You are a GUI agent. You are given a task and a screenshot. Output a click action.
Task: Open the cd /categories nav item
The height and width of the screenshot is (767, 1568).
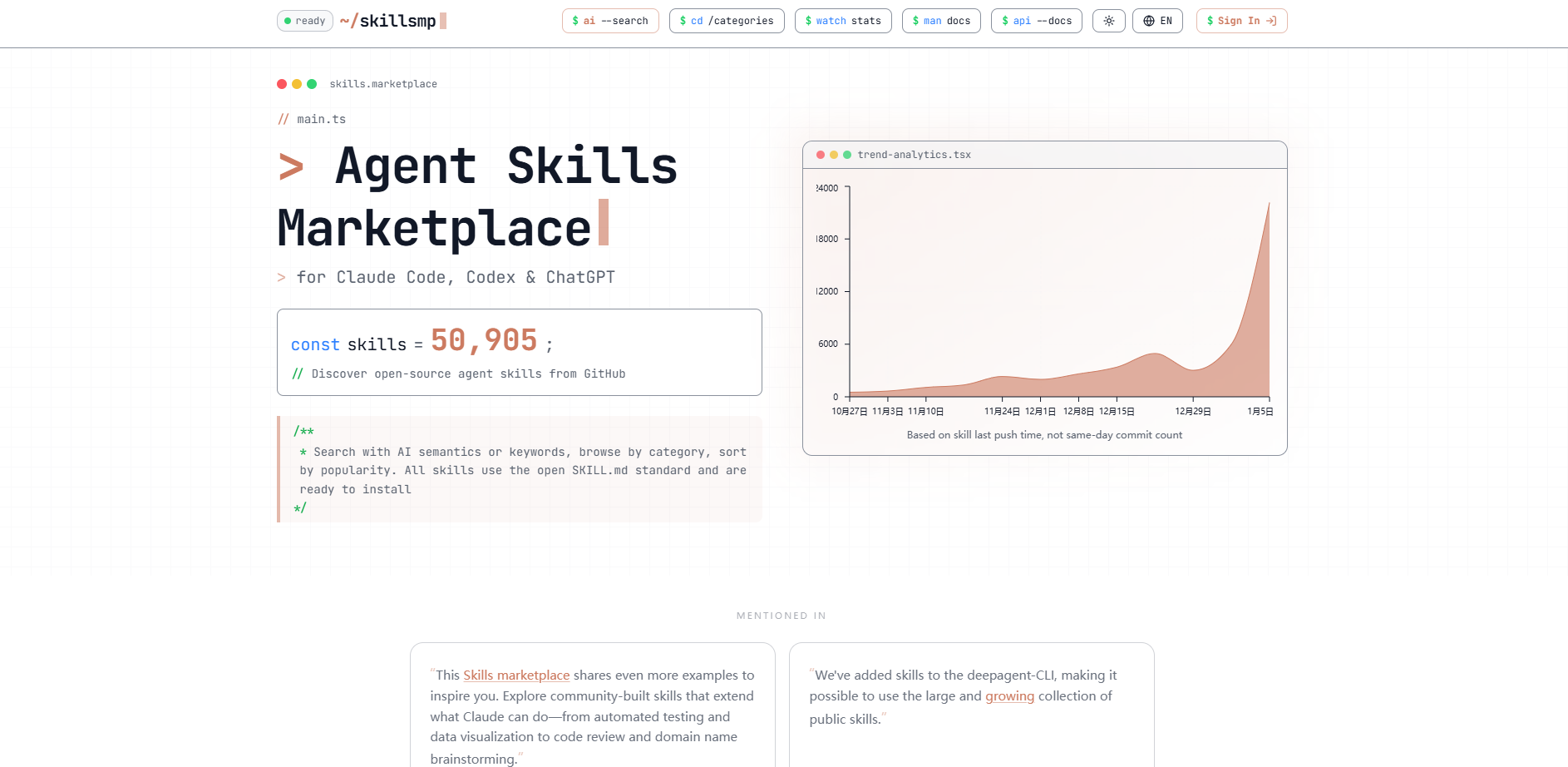pyautogui.click(x=727, y=21)
